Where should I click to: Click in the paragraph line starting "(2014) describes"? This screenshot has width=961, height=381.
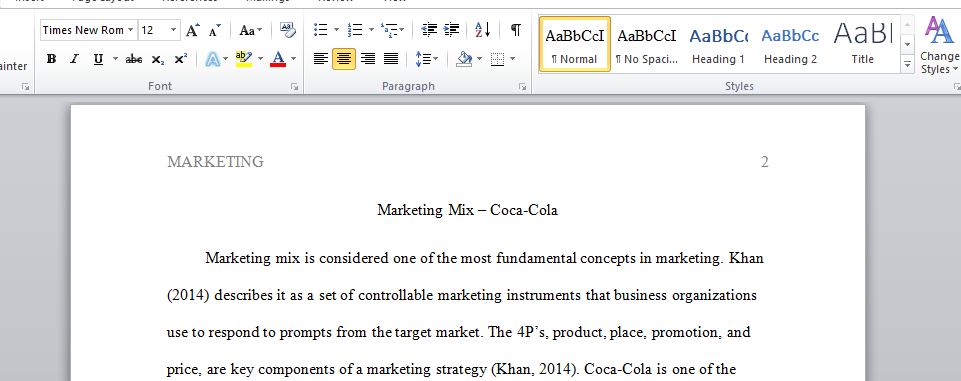pyautogui.click(x=462, y=295)
